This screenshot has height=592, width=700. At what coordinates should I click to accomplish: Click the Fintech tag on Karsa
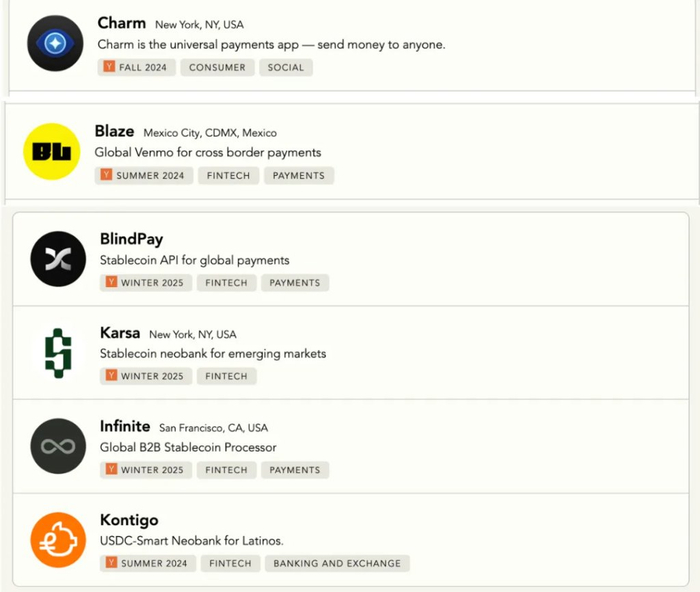tap(226, 376)
